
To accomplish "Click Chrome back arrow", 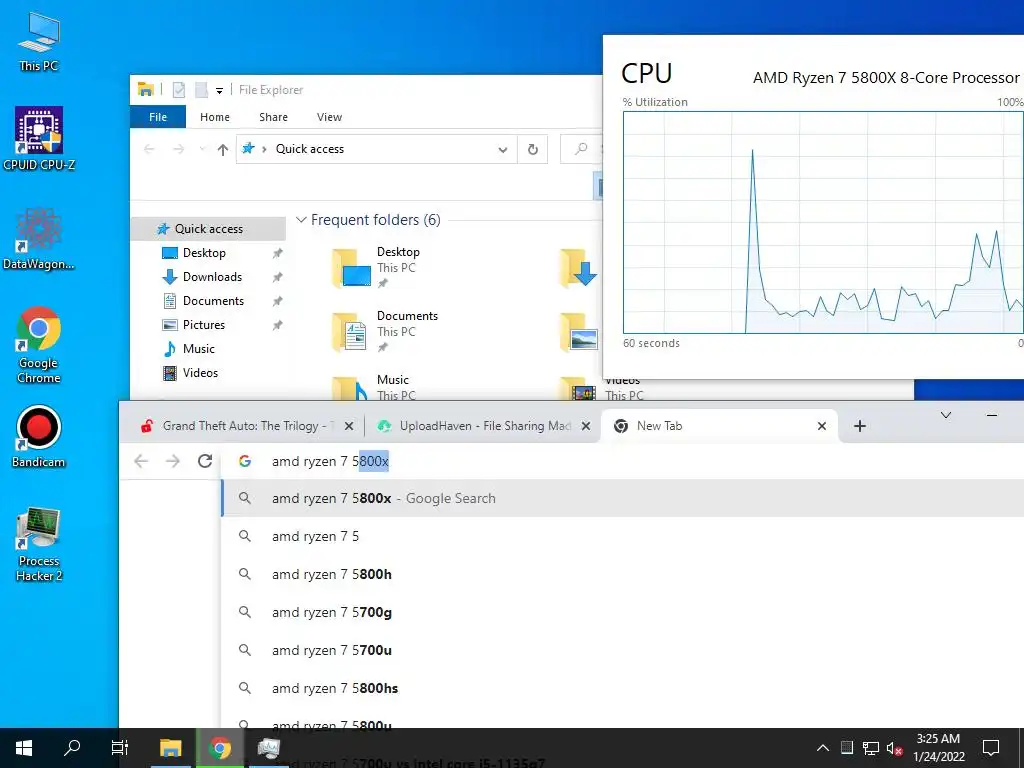I will point(141,461).
